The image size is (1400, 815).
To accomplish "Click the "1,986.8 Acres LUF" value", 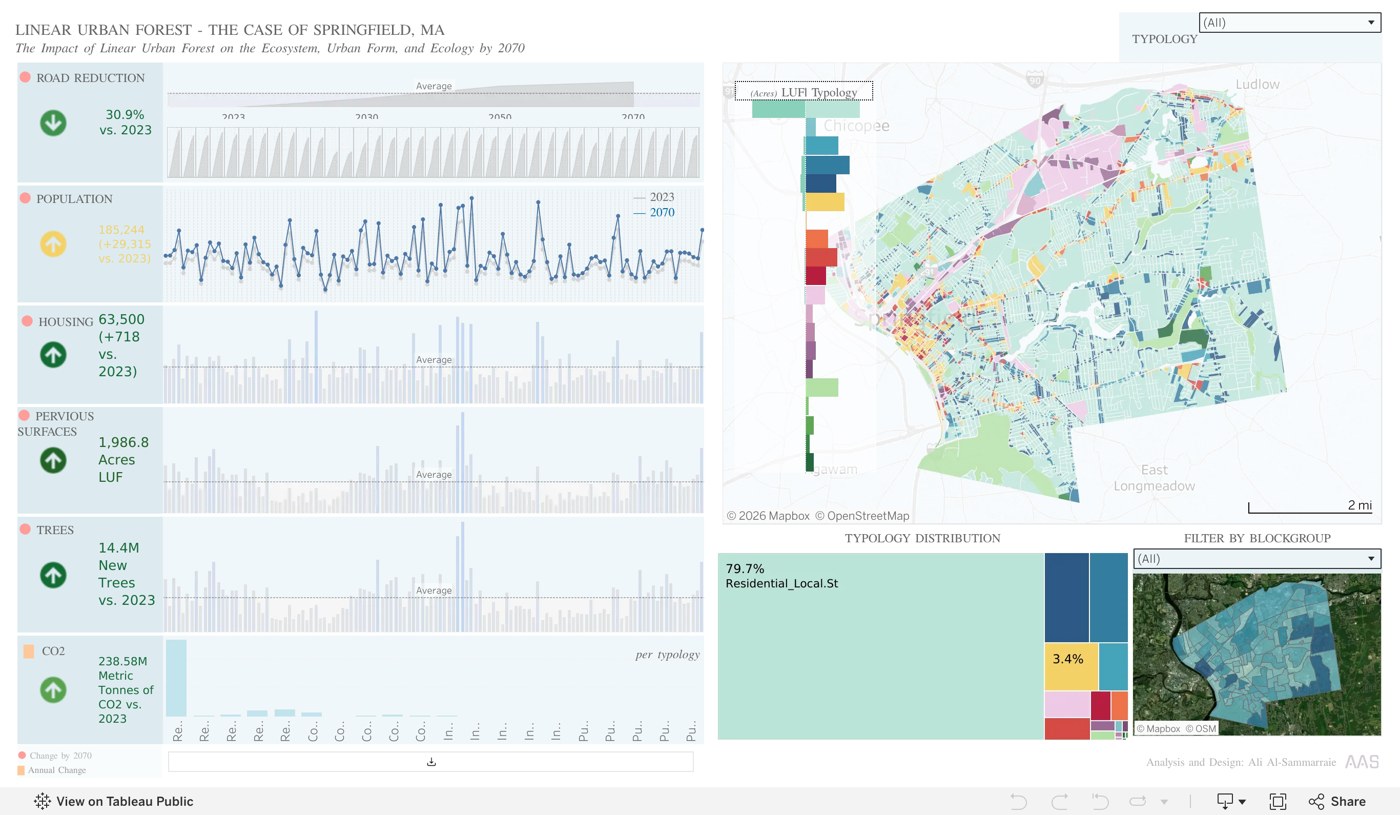I will [124, 460].
